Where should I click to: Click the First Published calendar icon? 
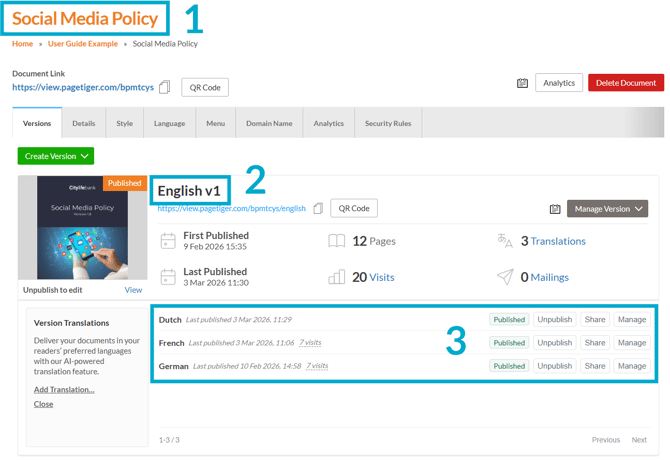(x=168, y=241)
